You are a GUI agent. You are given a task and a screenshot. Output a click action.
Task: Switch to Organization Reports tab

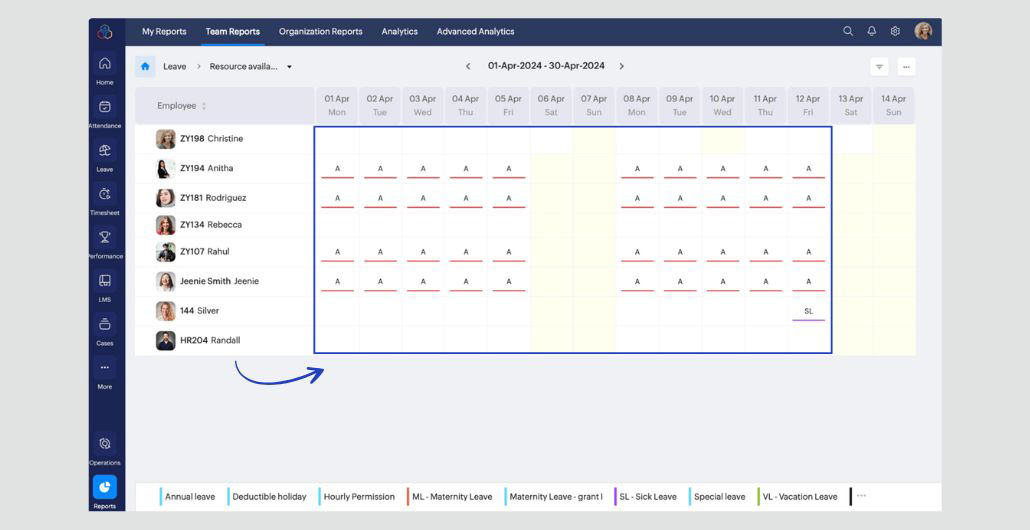point(321,32)
